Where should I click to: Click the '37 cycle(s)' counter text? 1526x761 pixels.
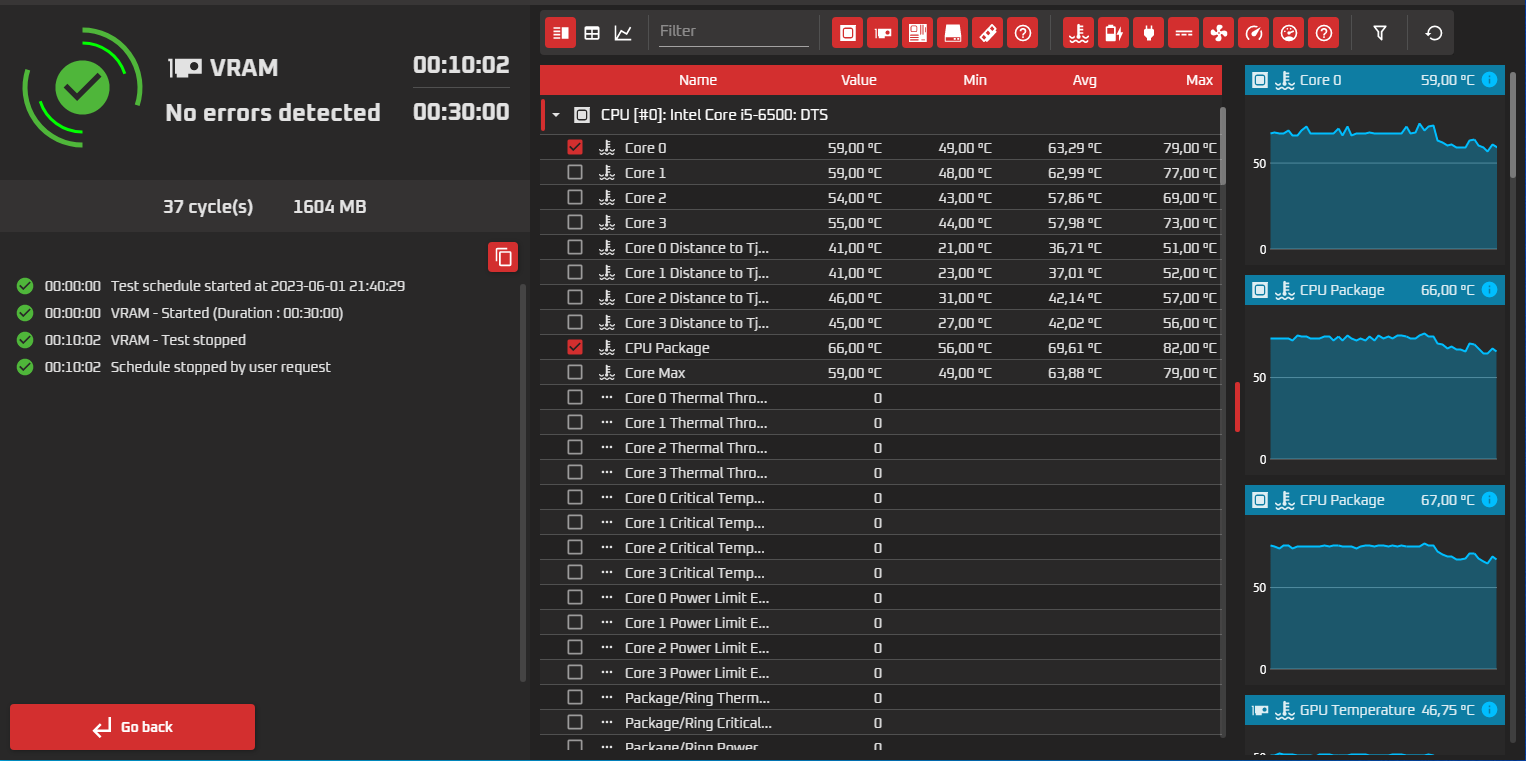(208, 207)
